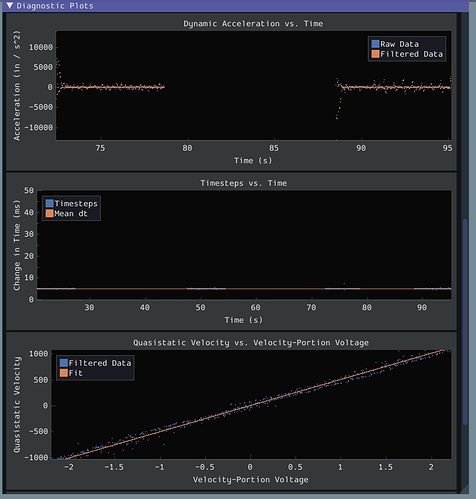
Task: Click the Dynamic Acceleration vs. Time title
Action: pyautogui.click(x=253, y=24)
